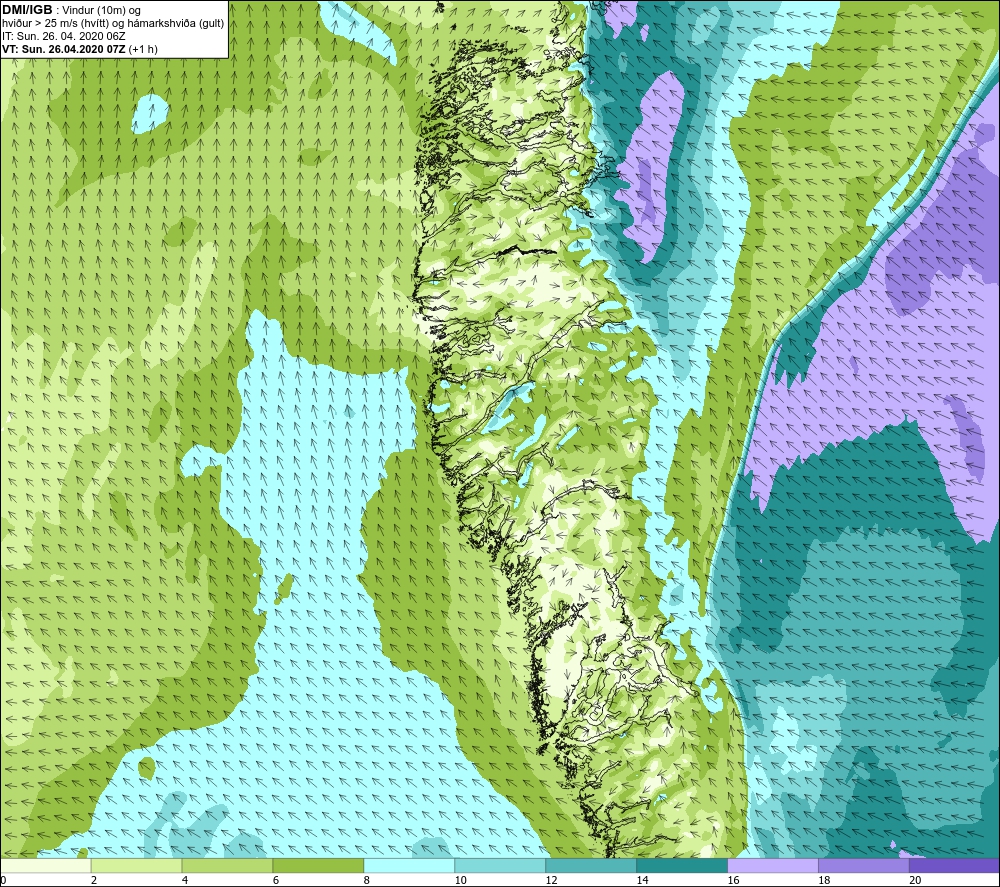Click the green 4–6 m/s legend swatch

(x=227, y=865)
